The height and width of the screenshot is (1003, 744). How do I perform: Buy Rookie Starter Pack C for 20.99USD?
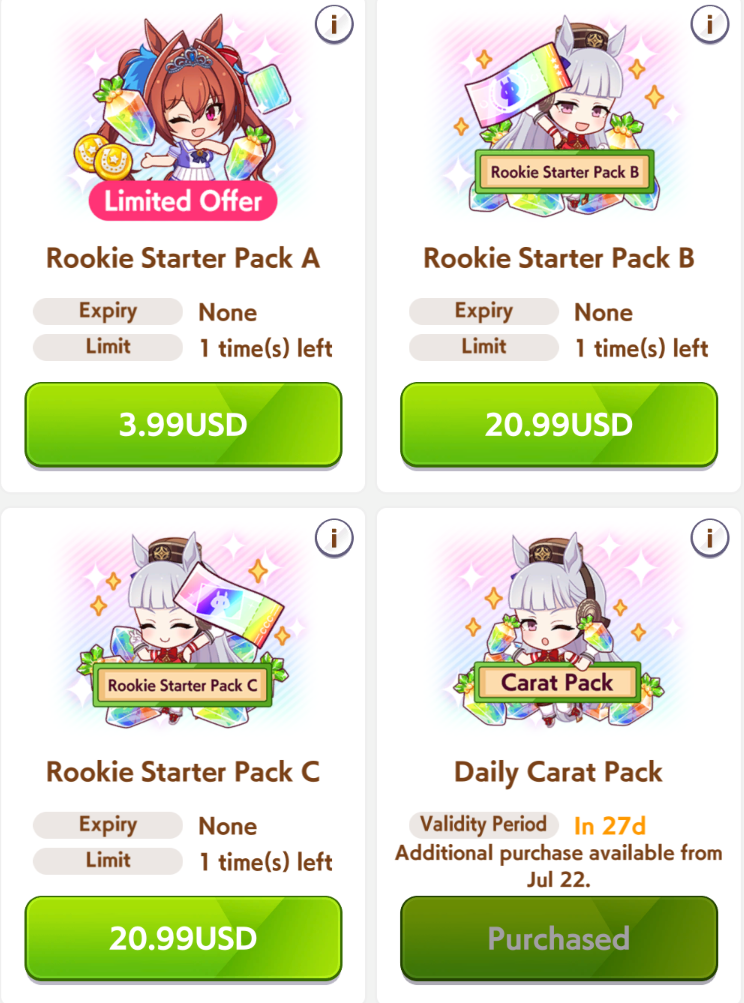coord(183,938)
